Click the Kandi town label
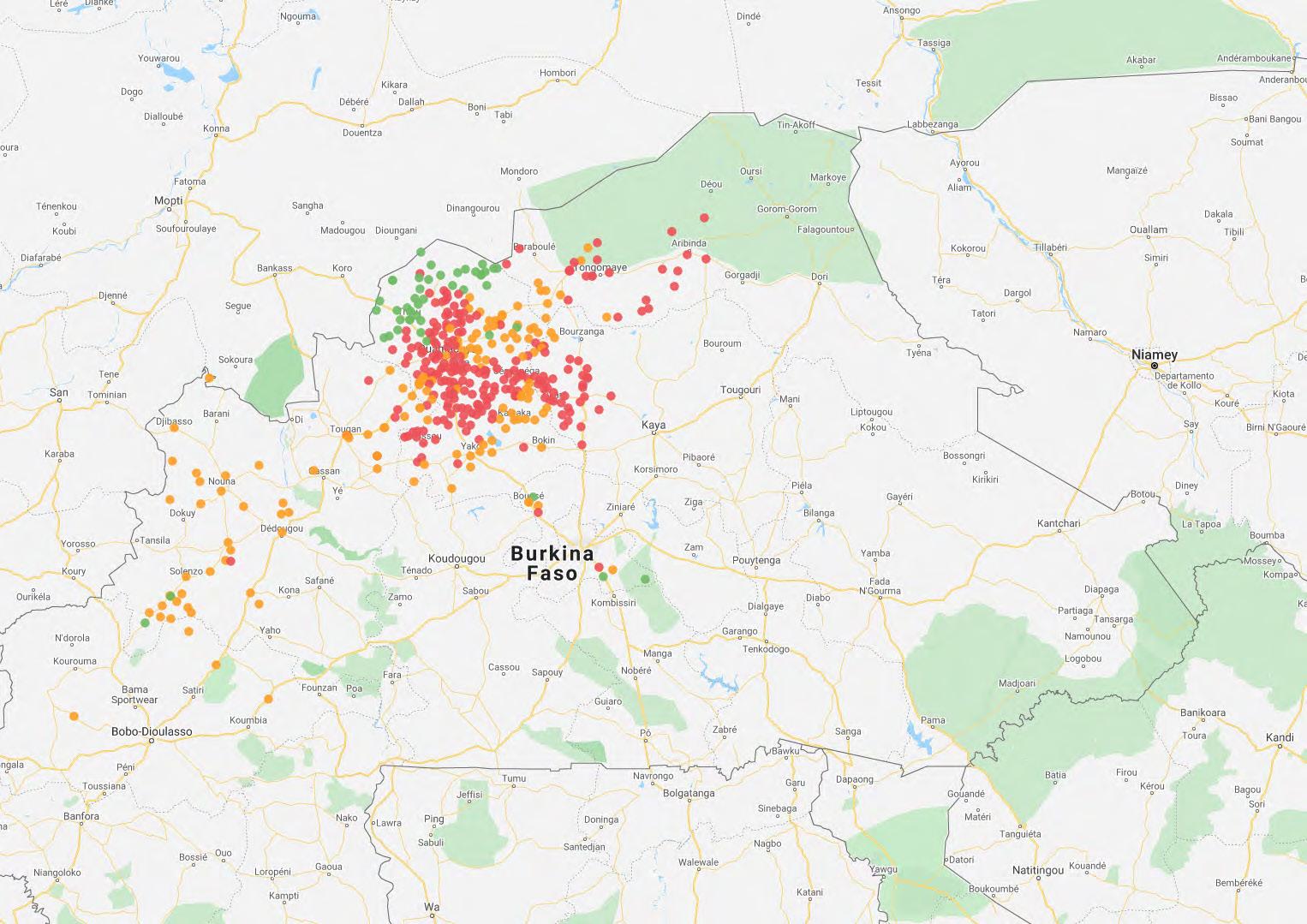Image resolution: width=1307 pixels, height=924 pixels. pos(1280,737)
